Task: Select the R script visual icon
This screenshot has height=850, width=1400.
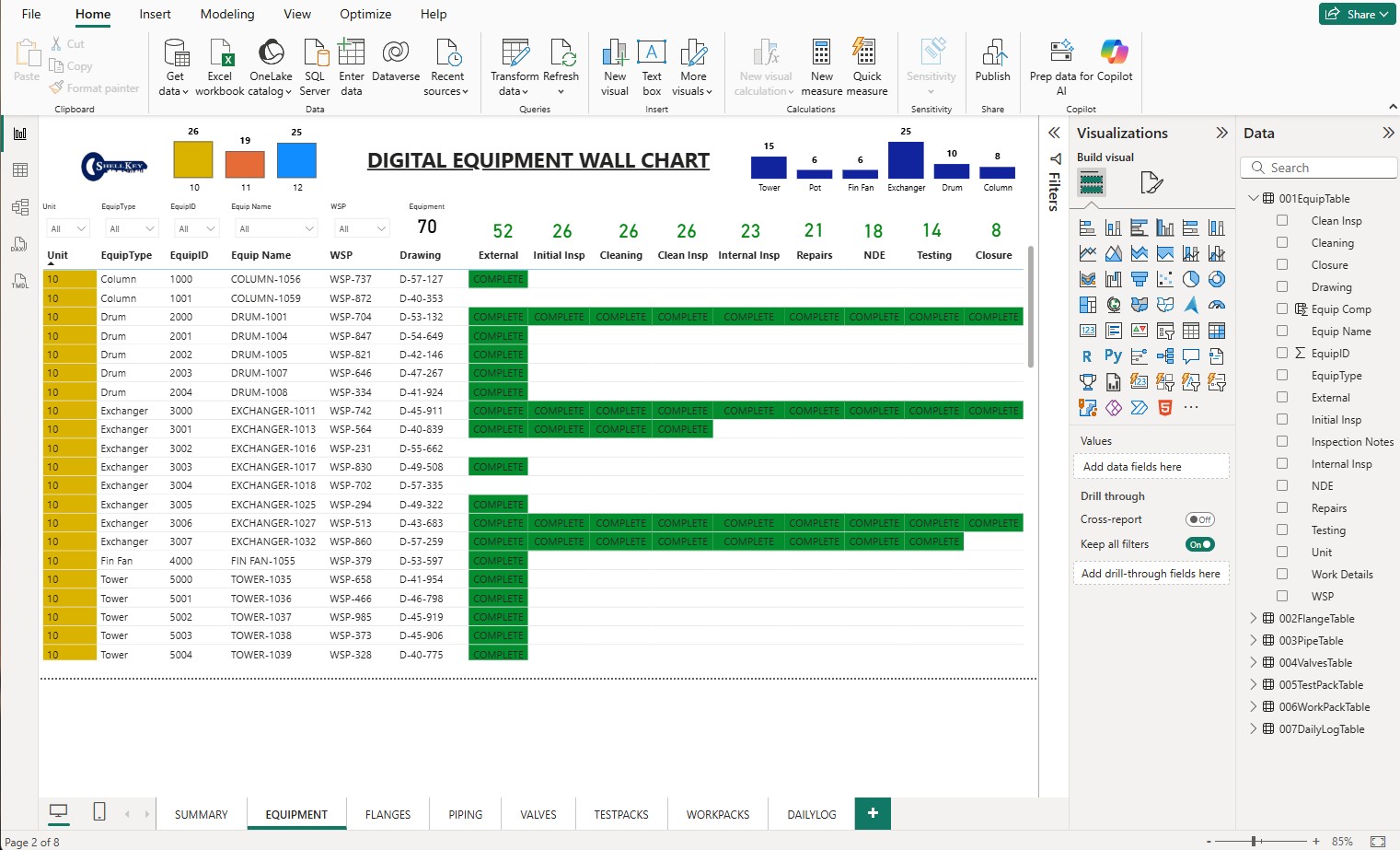Action: (x=1086, y=355)
